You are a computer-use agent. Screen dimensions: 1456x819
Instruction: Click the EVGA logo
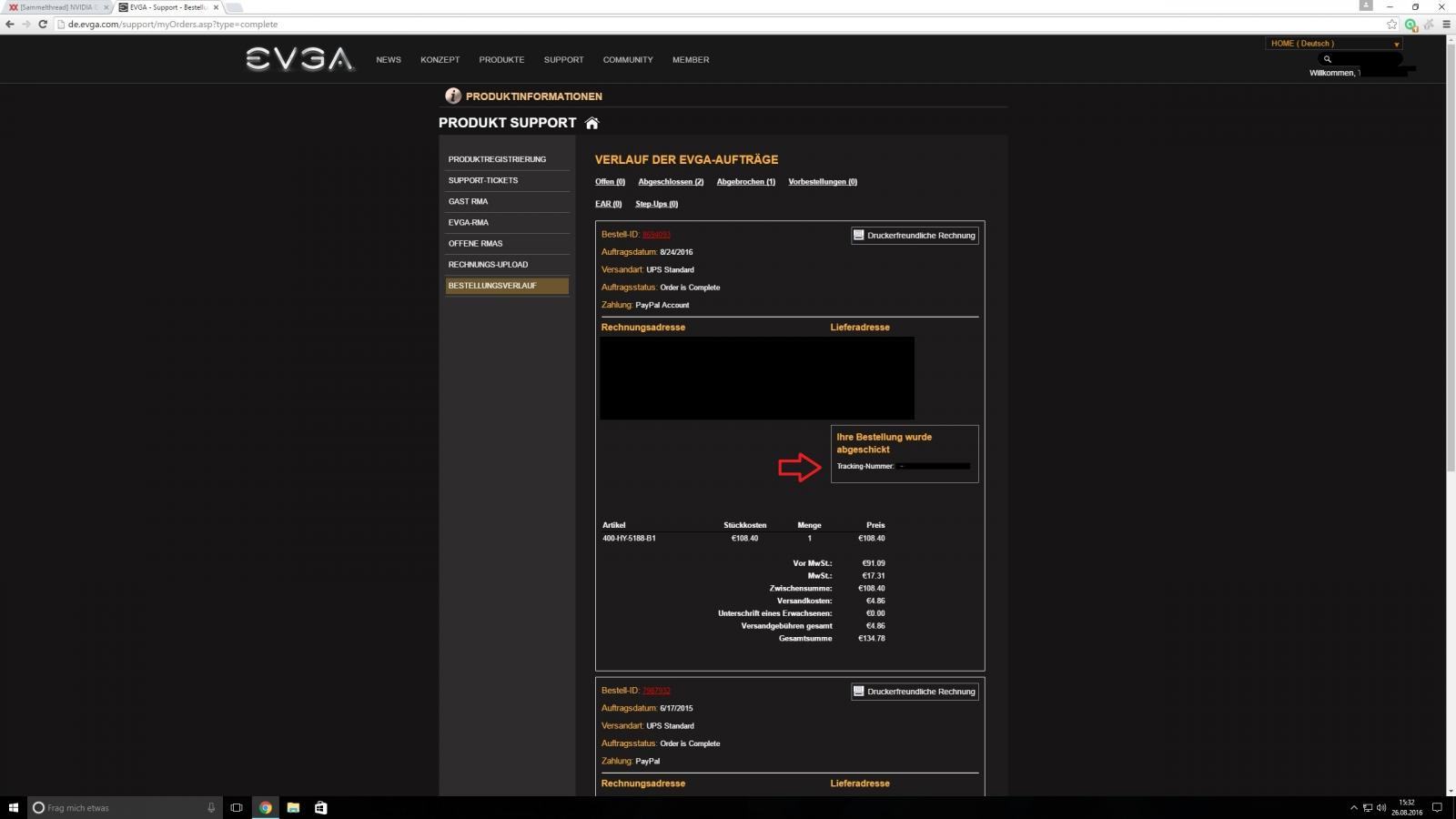click(299, 59)
